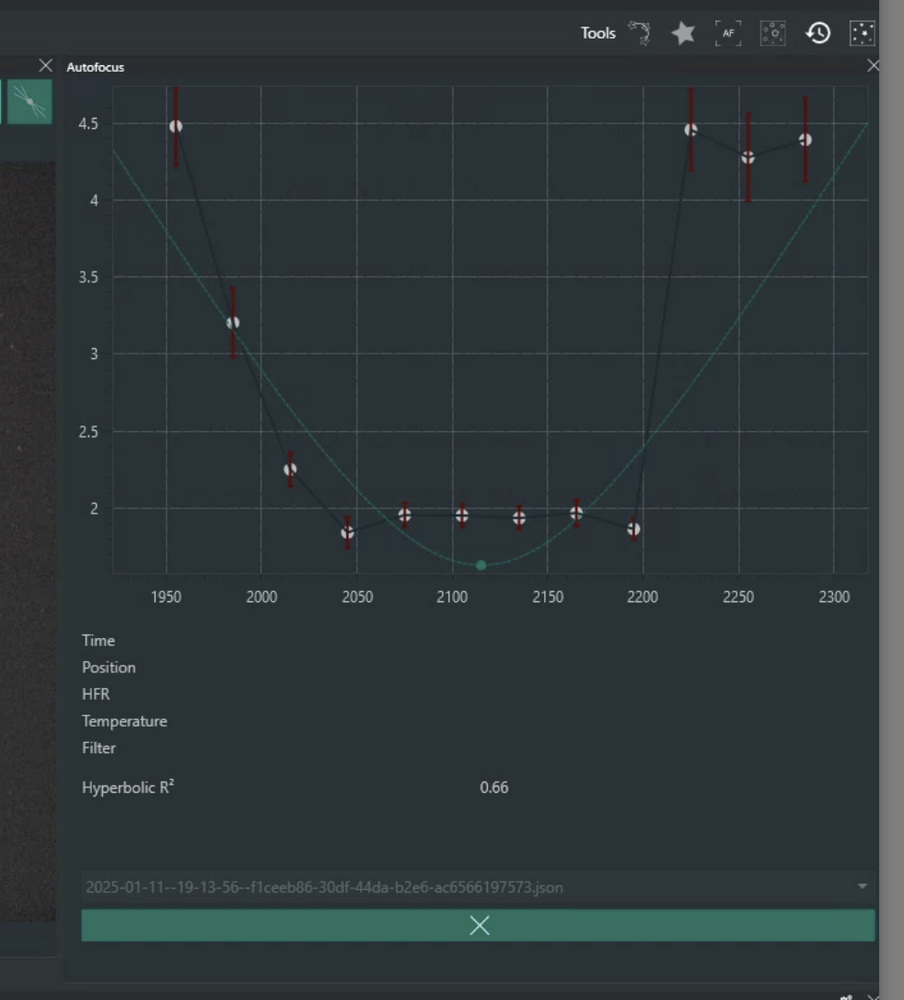Close the Autofocus panel

pyautogui.click(x=873, y=66)
